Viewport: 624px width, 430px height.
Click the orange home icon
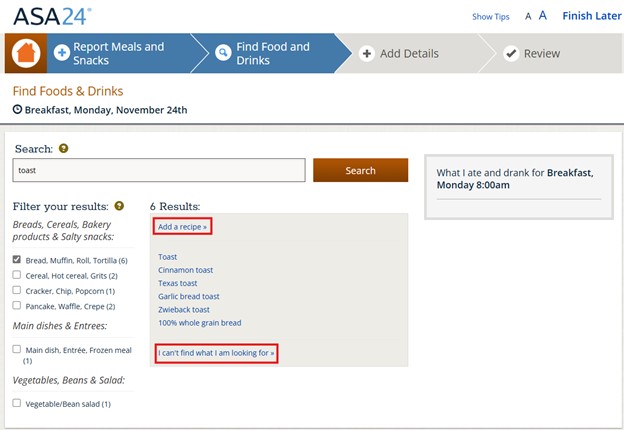click(x=27, y=53)
